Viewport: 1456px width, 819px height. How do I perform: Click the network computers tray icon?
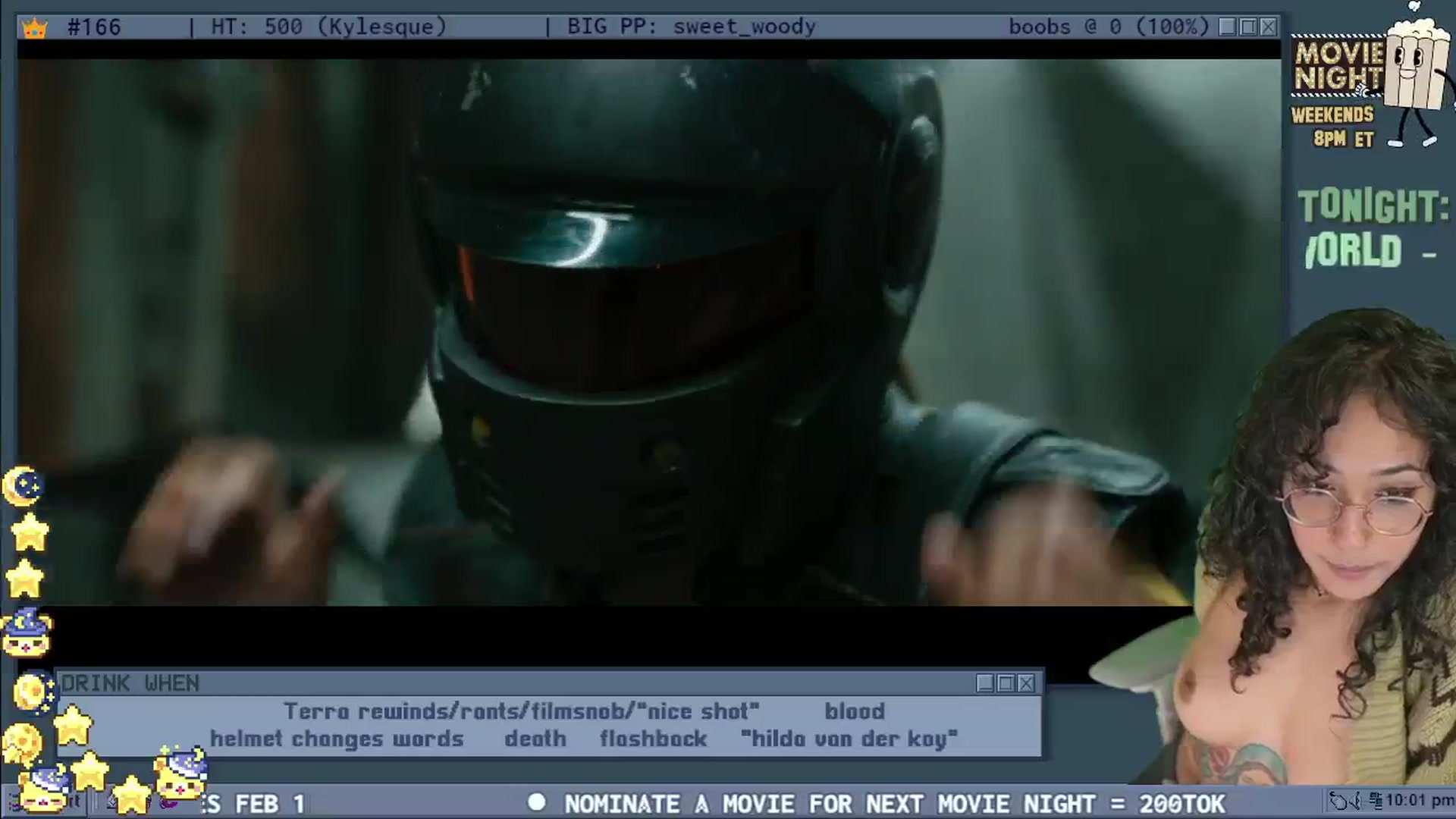pos(1376,800)
